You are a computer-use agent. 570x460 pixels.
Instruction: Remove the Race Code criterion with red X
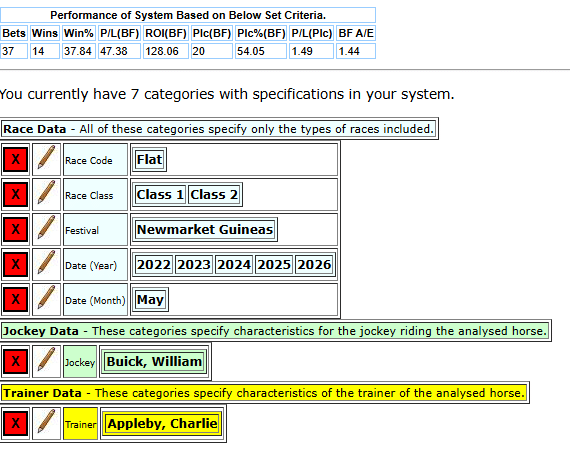point(15,159)
